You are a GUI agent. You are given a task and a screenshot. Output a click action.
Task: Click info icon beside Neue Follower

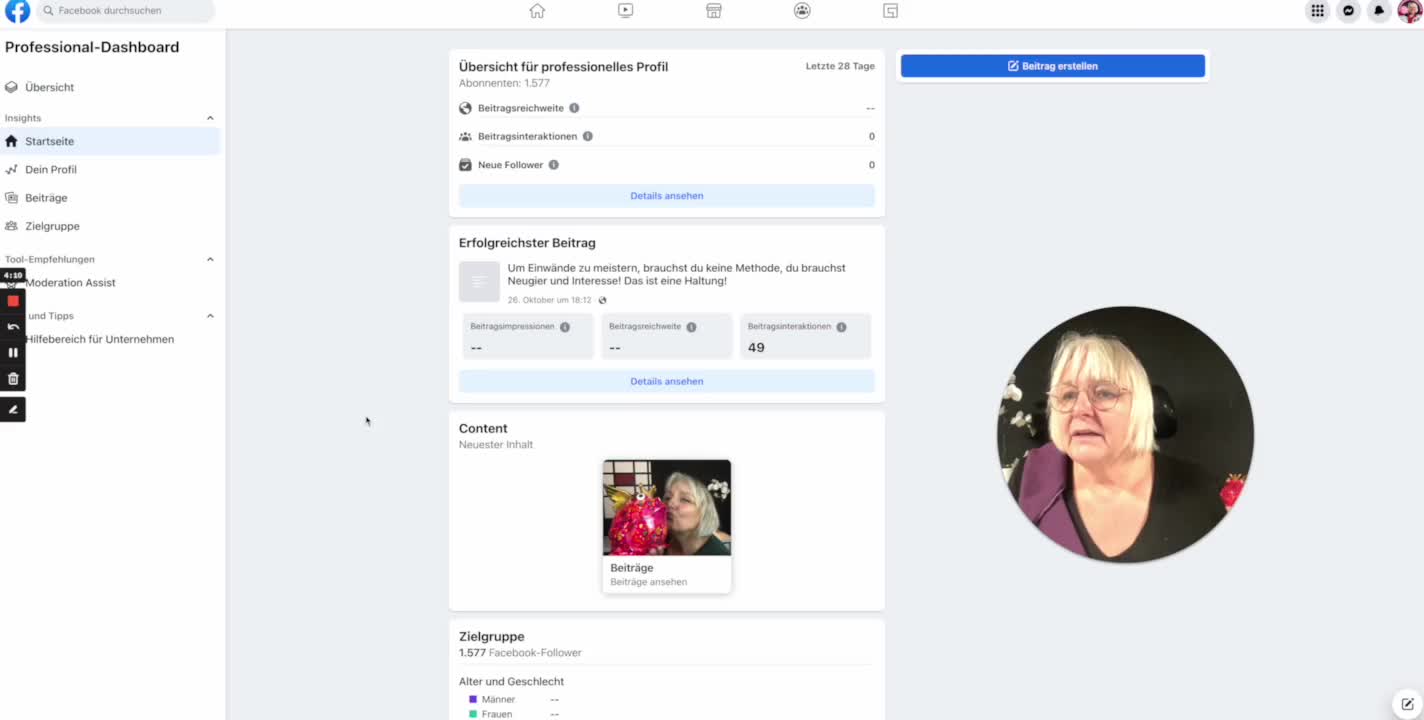tap(553, 165)
